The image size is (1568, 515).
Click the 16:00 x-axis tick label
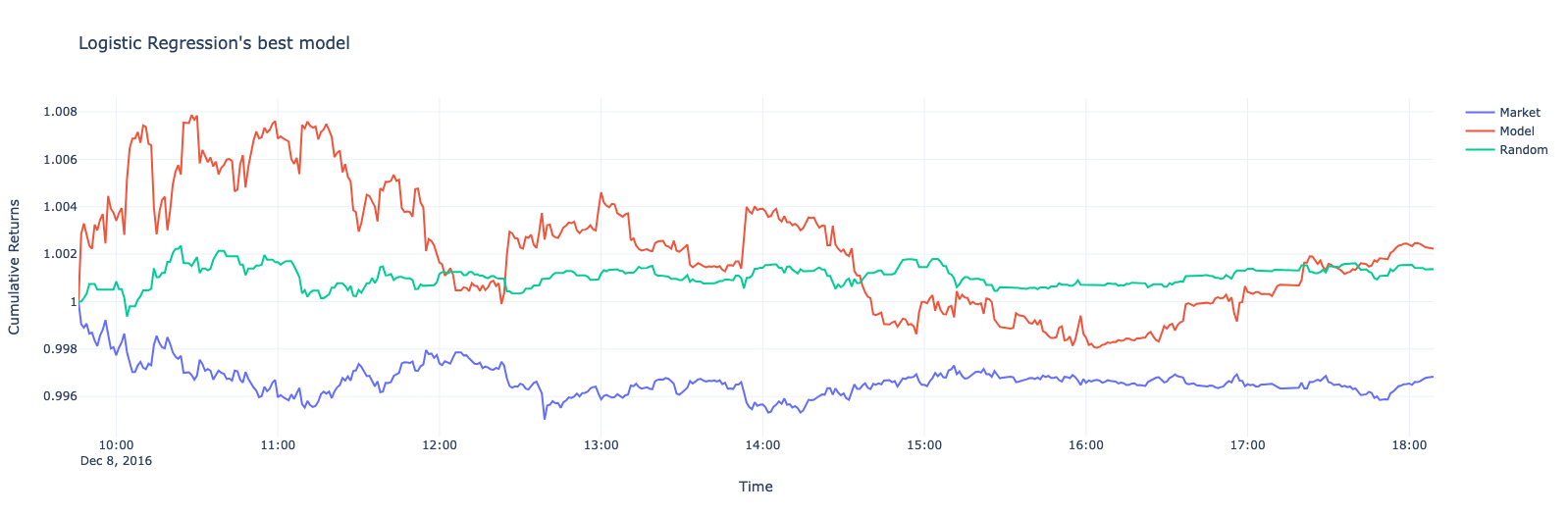coord(1085,445)
